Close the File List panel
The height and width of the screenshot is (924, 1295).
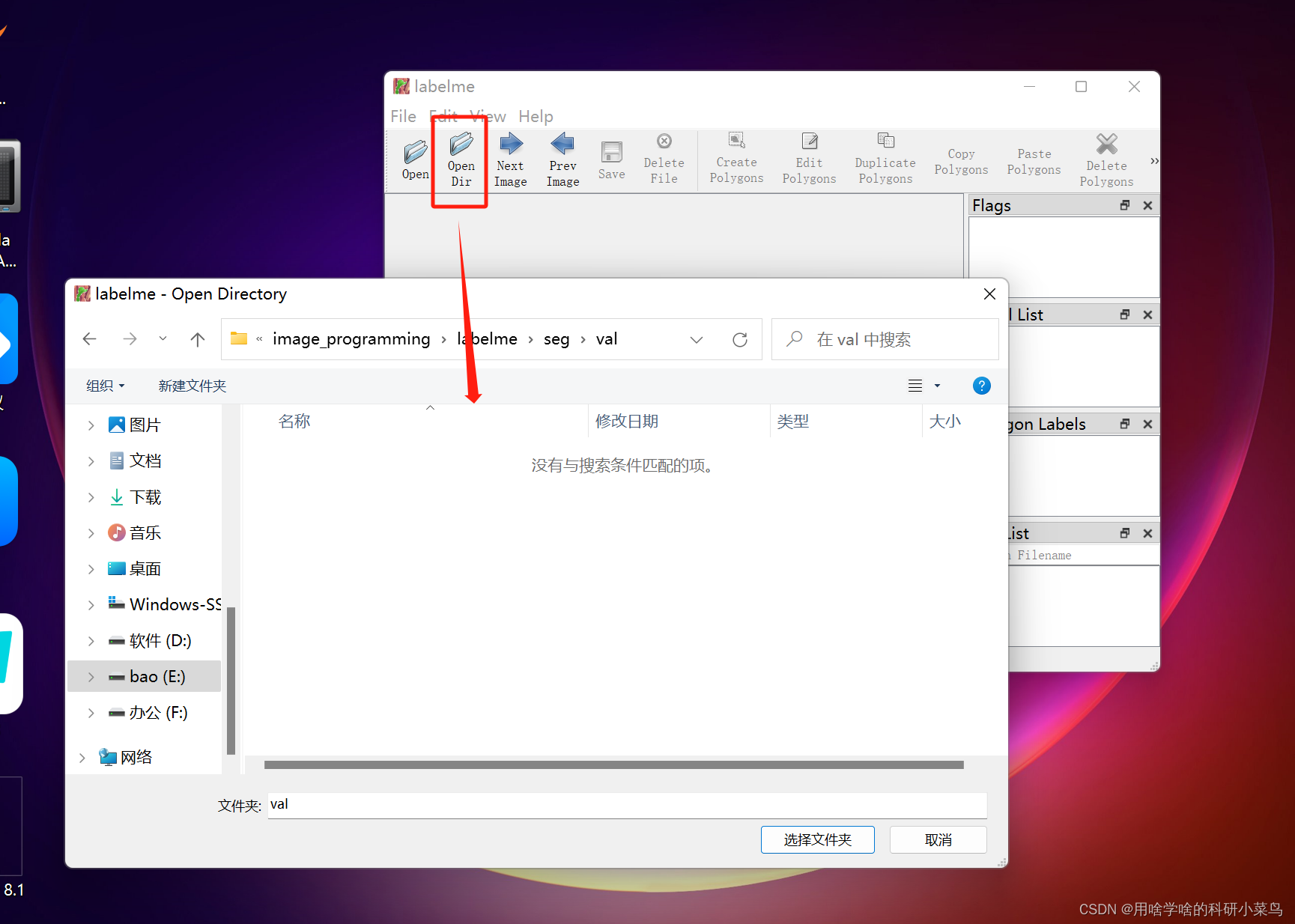(1147, 533)
